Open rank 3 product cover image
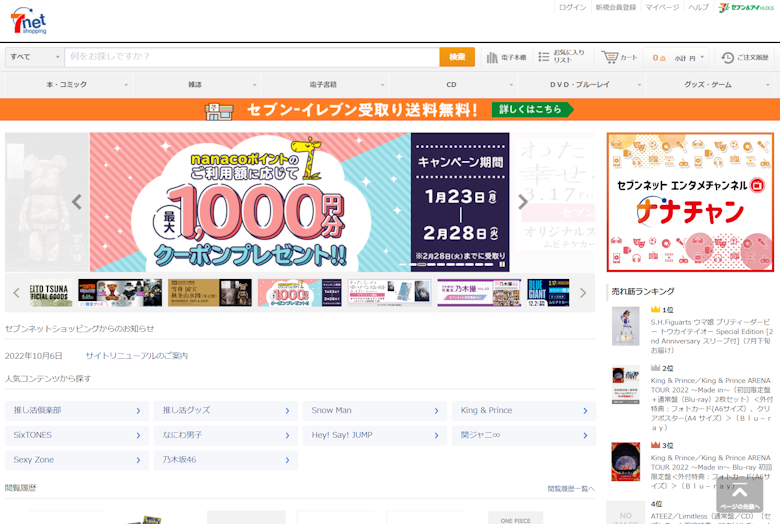Image resolution: width=780 pixels, height=524 pixels. point(625,462)
